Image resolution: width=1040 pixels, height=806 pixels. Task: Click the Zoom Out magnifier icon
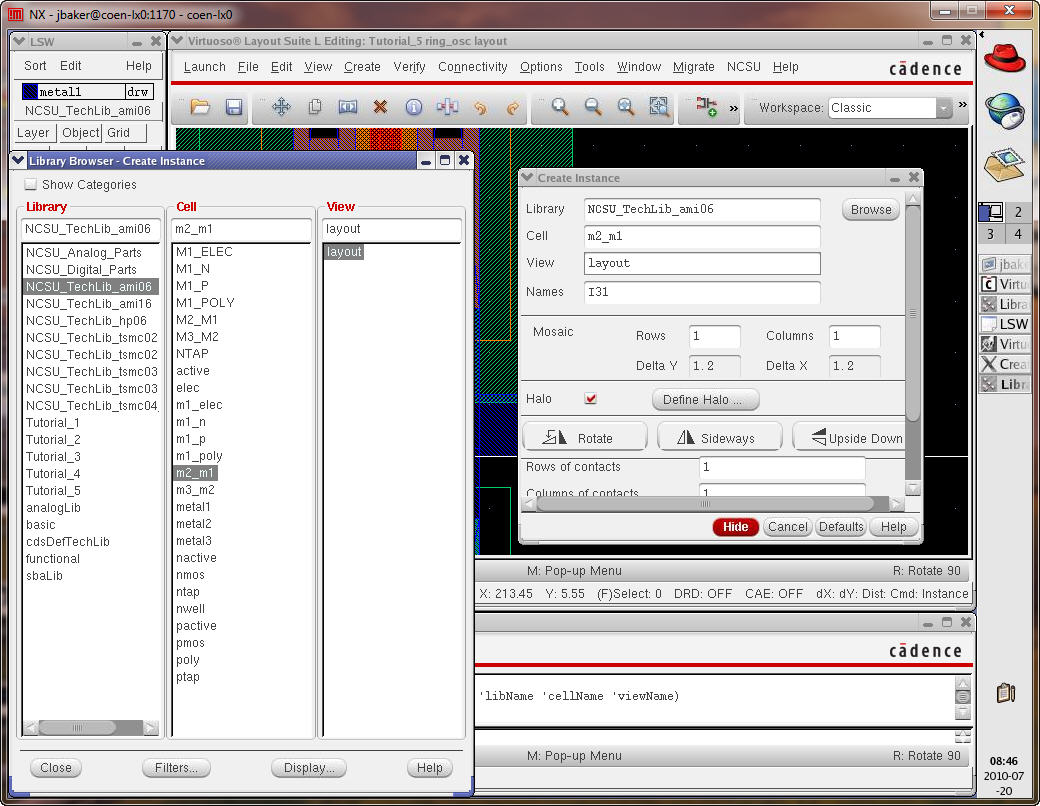tap(593, 107)
